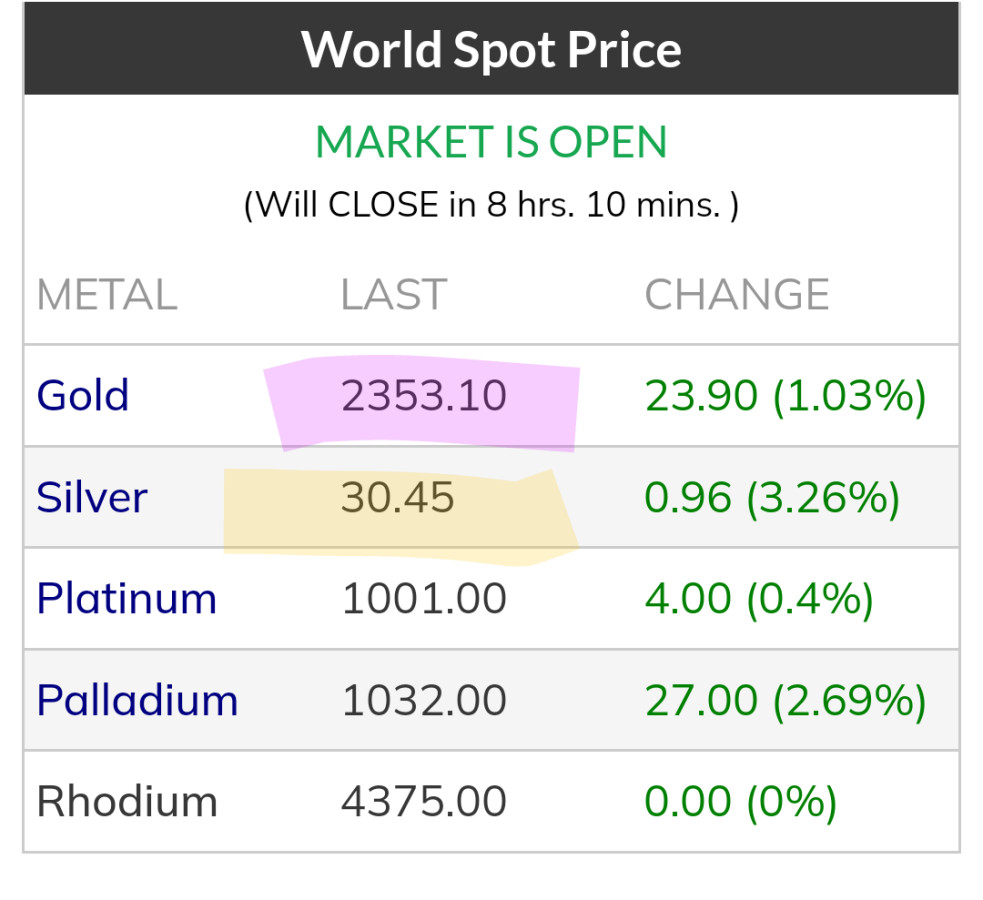The height and width of the screenshot is (900, 983).
Task: Click Gold change 23.90 (1.03%)
Action: click(x=785, y=396)
